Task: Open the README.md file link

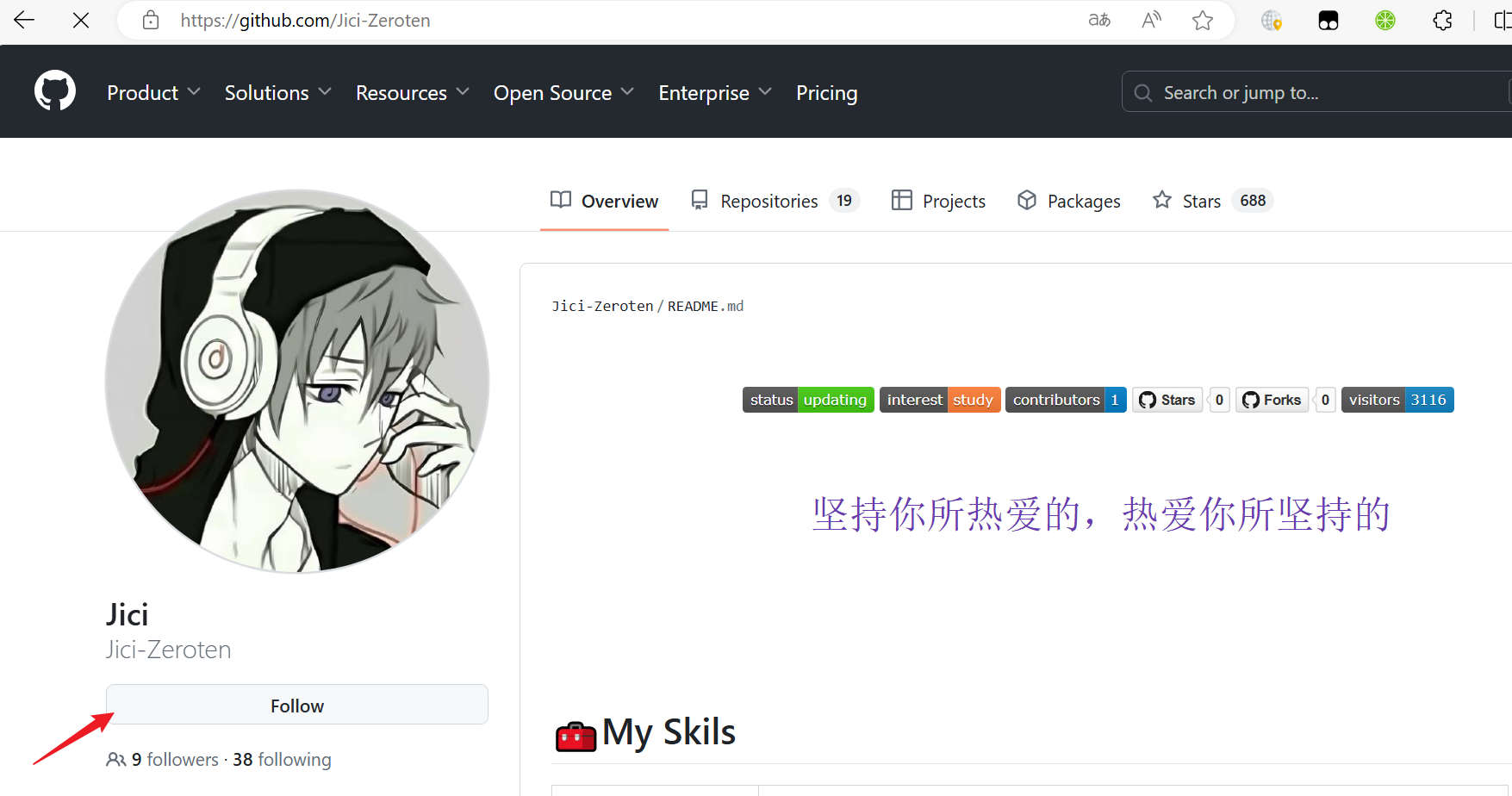Action: click(x=706, y=306)
